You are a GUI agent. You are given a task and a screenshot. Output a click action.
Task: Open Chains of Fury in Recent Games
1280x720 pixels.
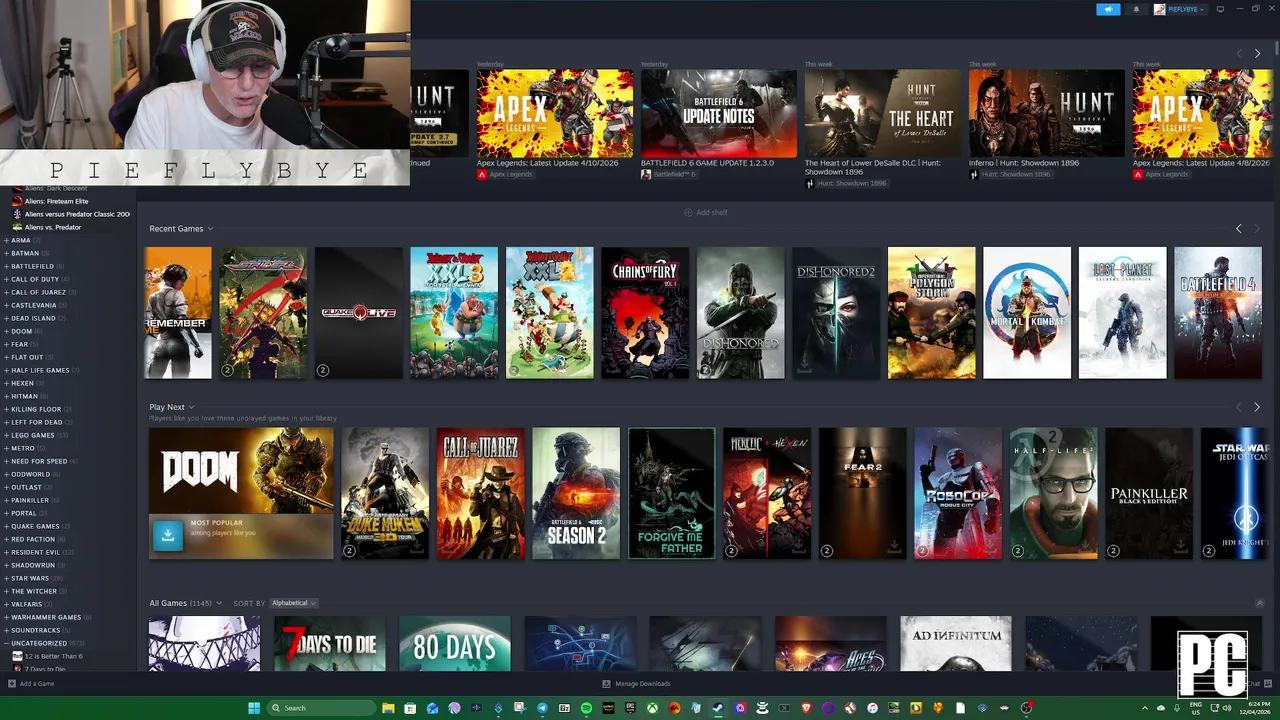[645, 313]
